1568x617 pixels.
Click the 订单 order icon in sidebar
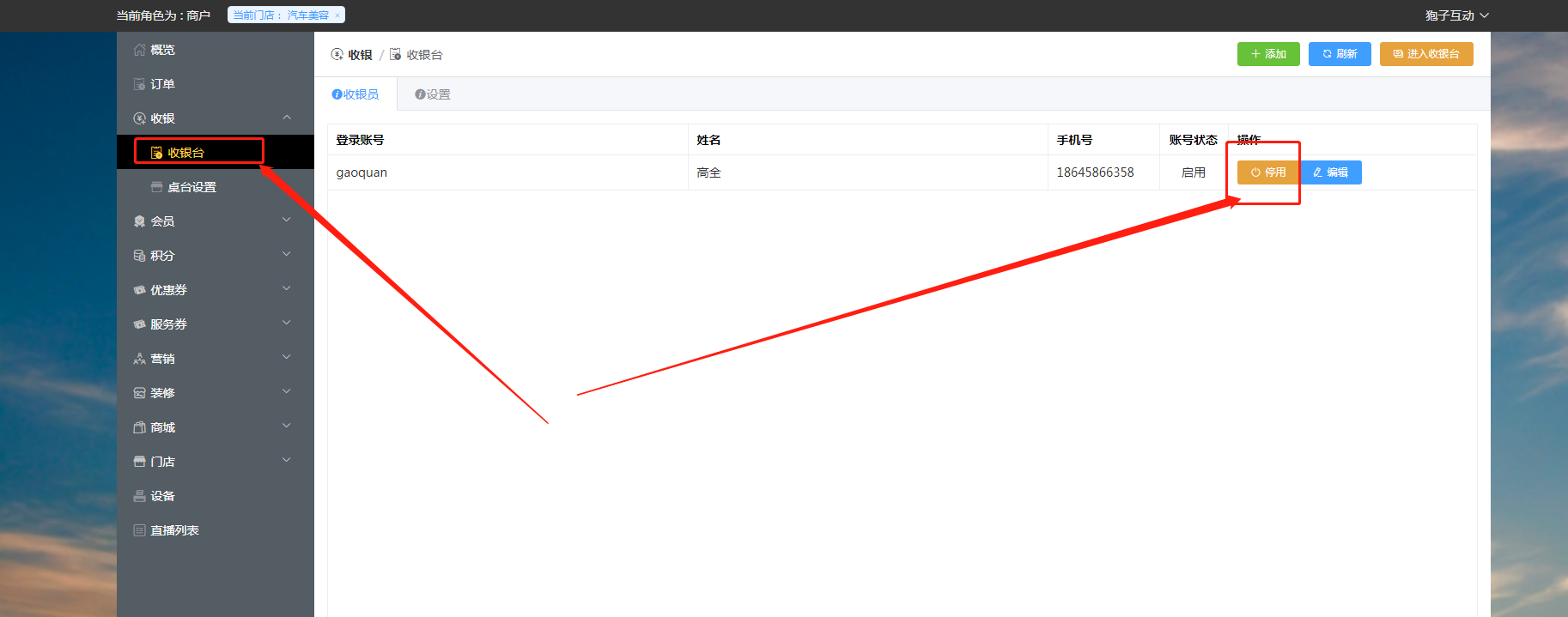coord(139,84)
